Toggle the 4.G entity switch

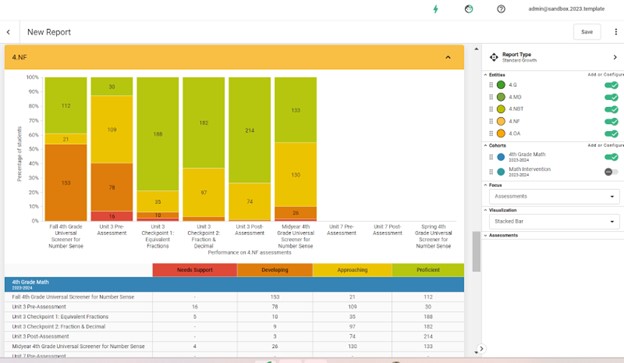[611, 85]
